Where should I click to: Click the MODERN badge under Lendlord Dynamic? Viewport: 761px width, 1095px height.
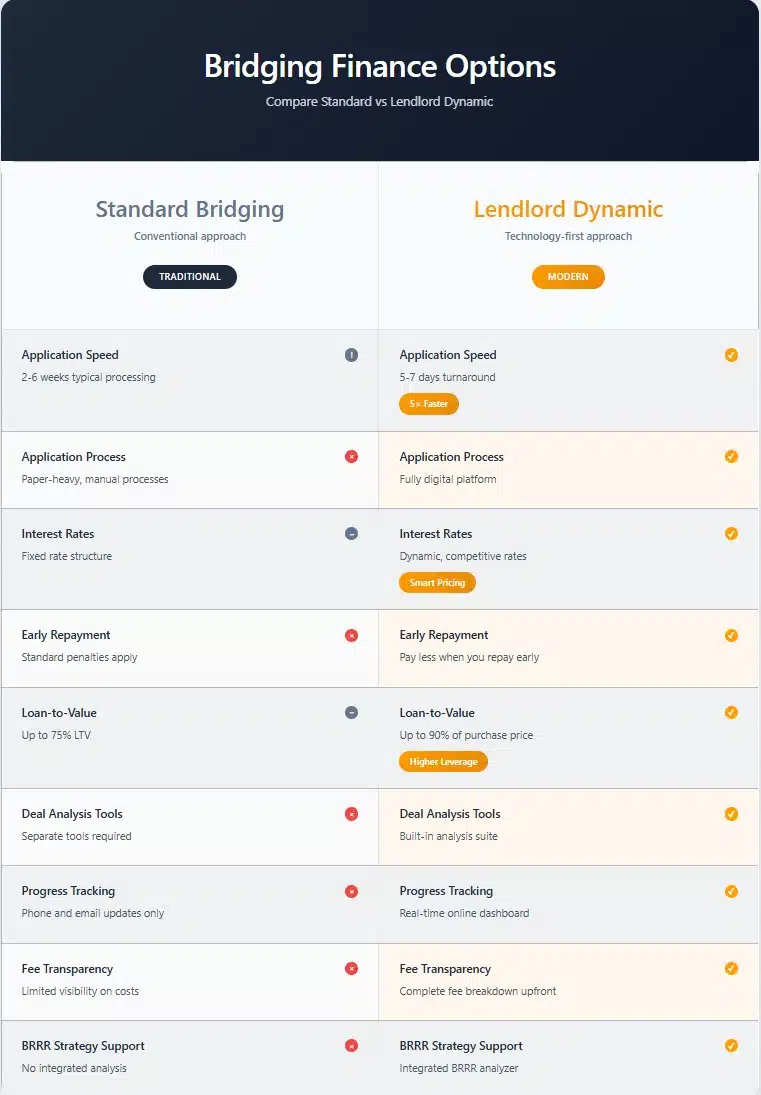pos(568,277)
